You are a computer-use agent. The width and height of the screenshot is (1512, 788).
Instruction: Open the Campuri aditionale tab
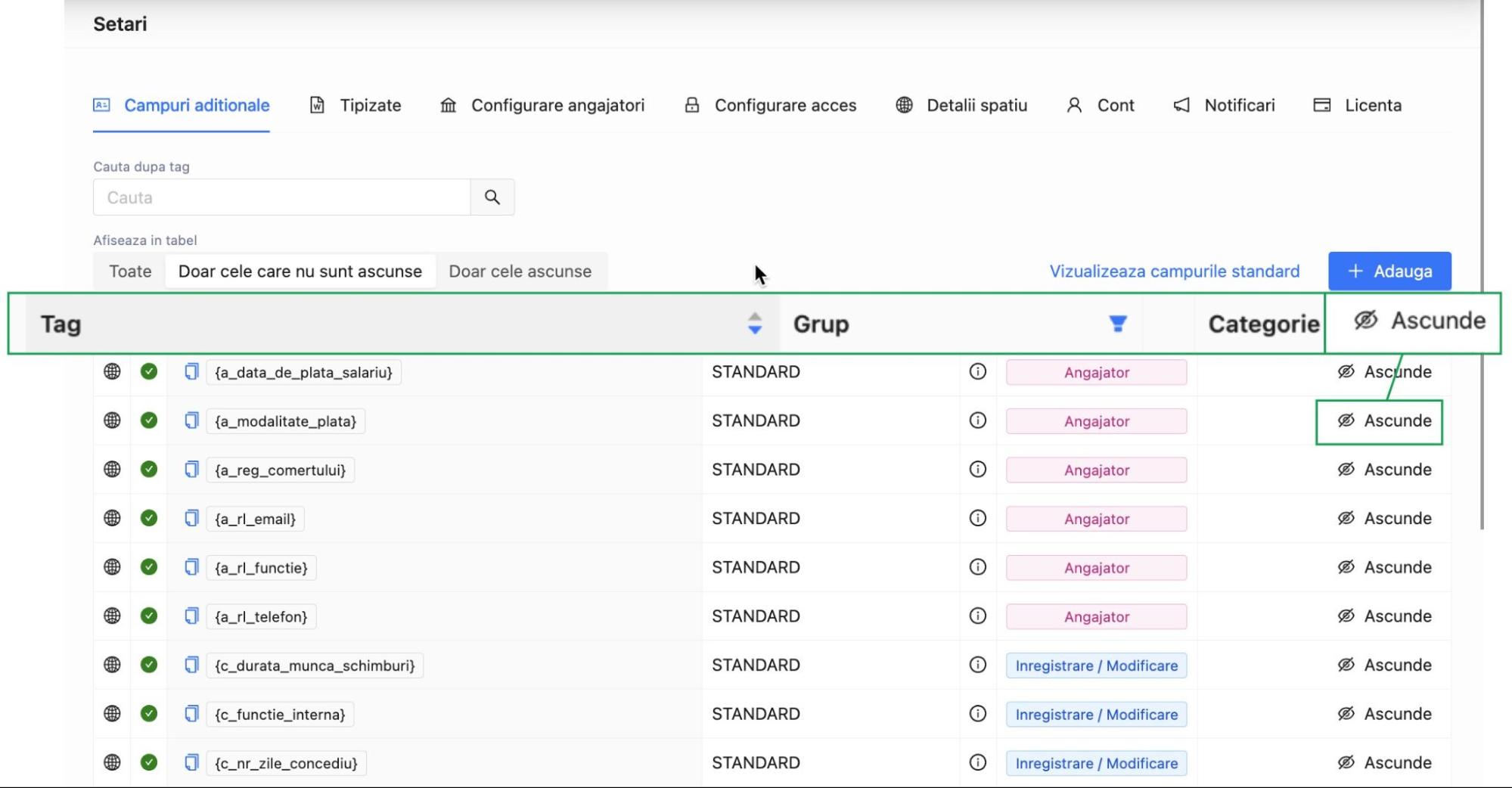(x=182, y=105)
